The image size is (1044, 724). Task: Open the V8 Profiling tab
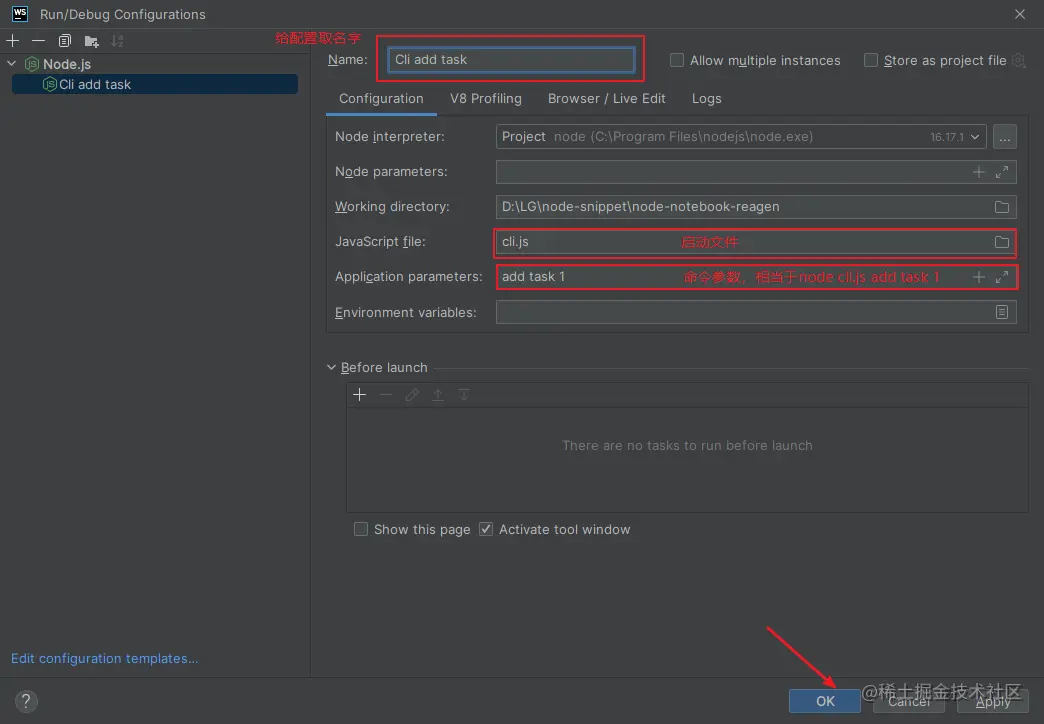coord(485,99)
